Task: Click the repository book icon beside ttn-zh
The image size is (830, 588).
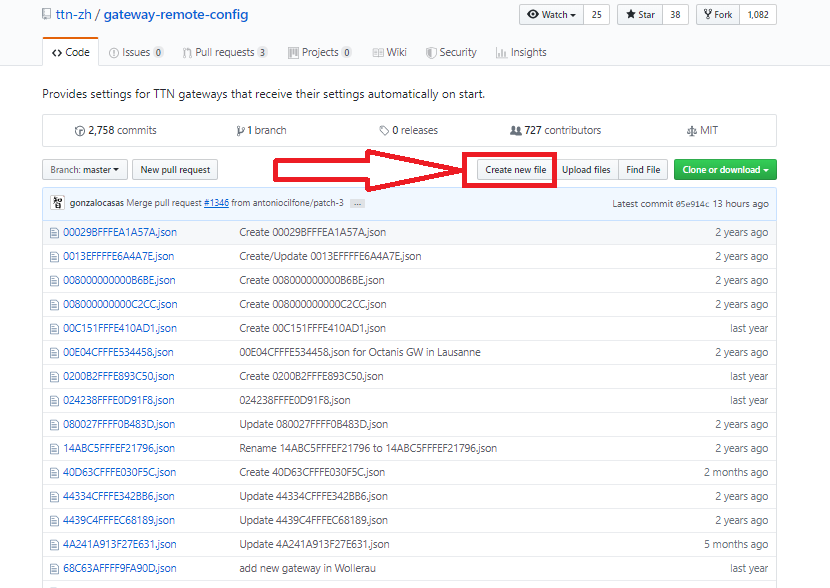Action: (47, 14)
